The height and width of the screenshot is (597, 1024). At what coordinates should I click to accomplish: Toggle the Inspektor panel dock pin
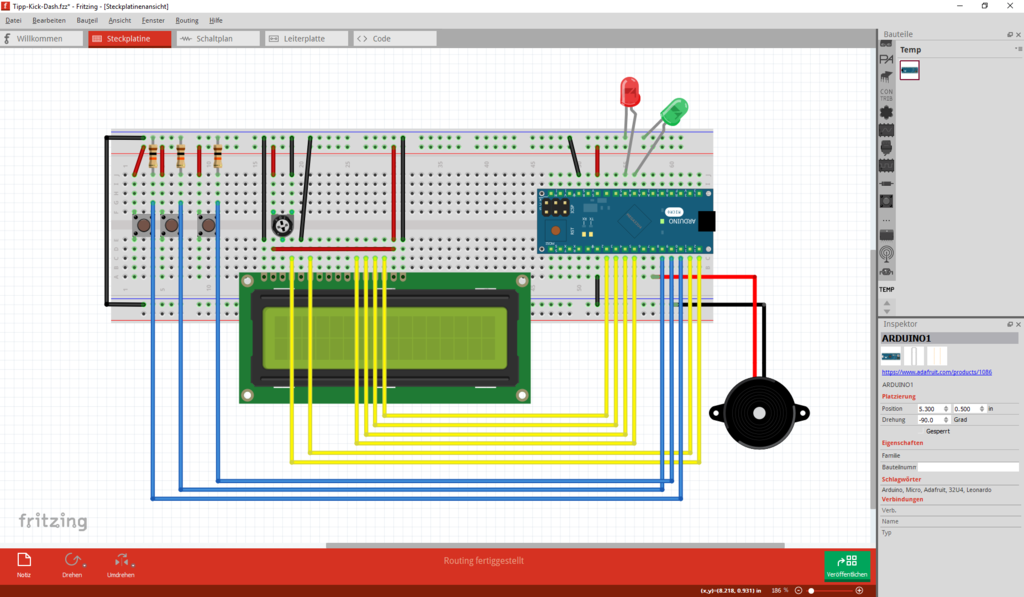(1010, 324)
